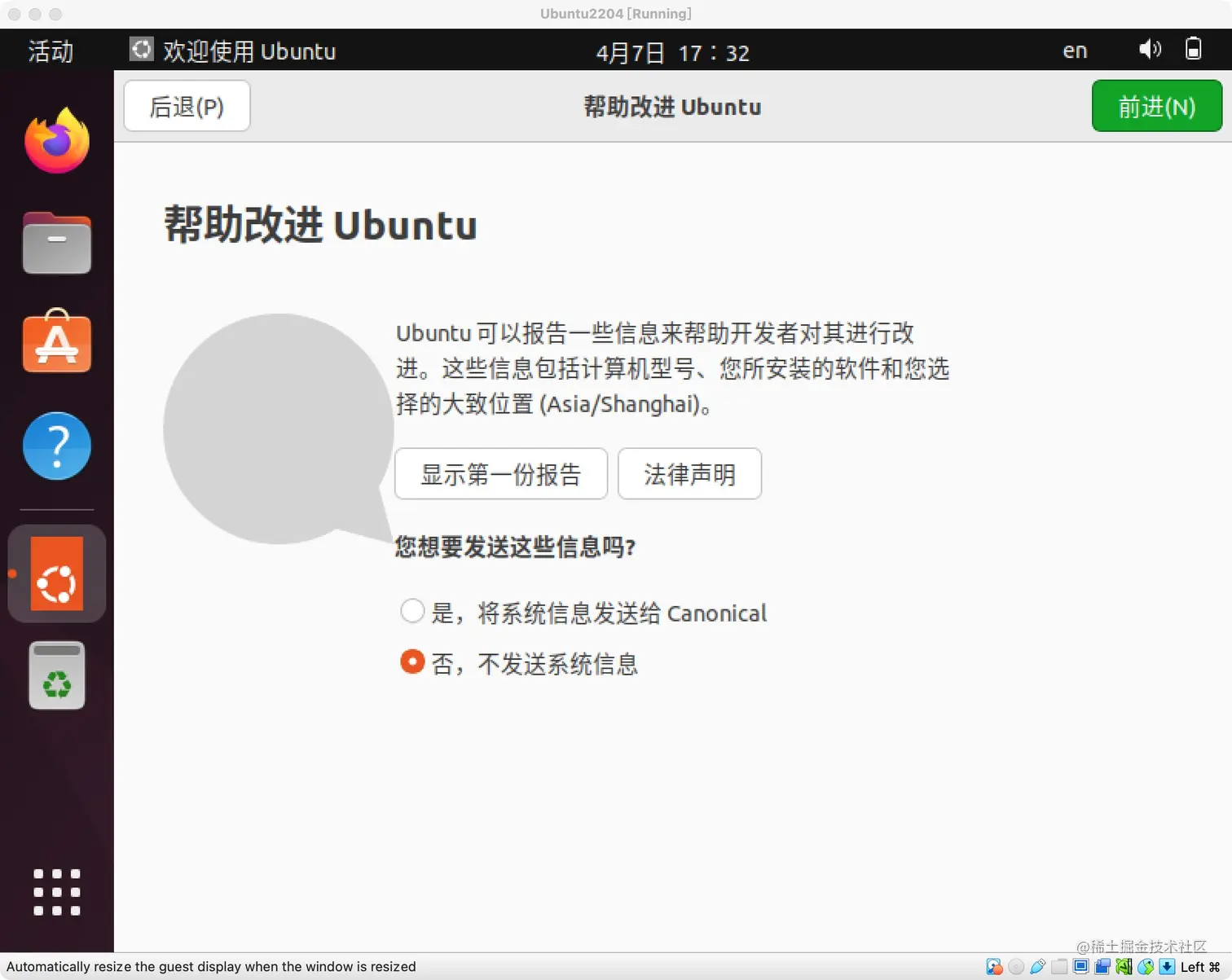Screen dimensions: 1232x980
Task: Click the keyboard capture arrow icon
Action: point(1167,967)
